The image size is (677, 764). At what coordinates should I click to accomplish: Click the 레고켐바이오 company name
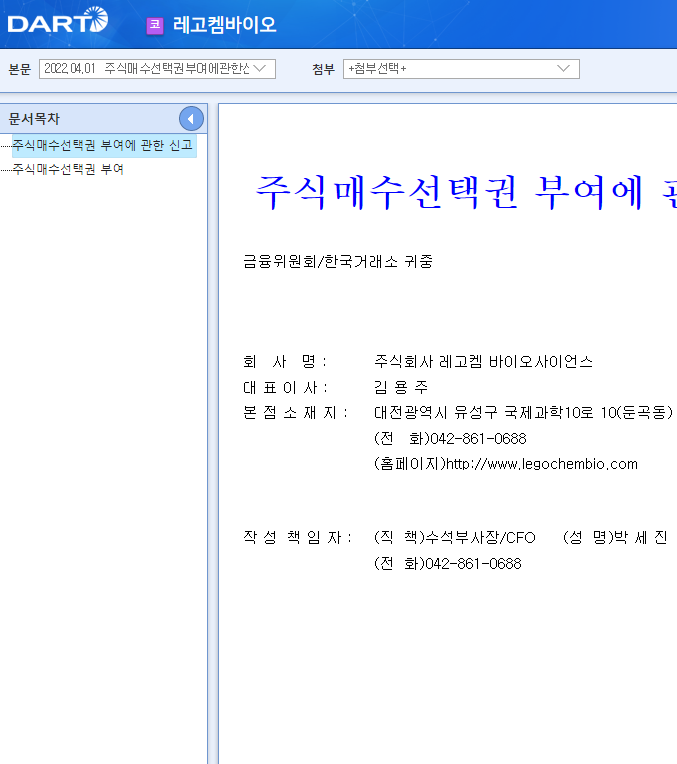click(x=224, y=25)
